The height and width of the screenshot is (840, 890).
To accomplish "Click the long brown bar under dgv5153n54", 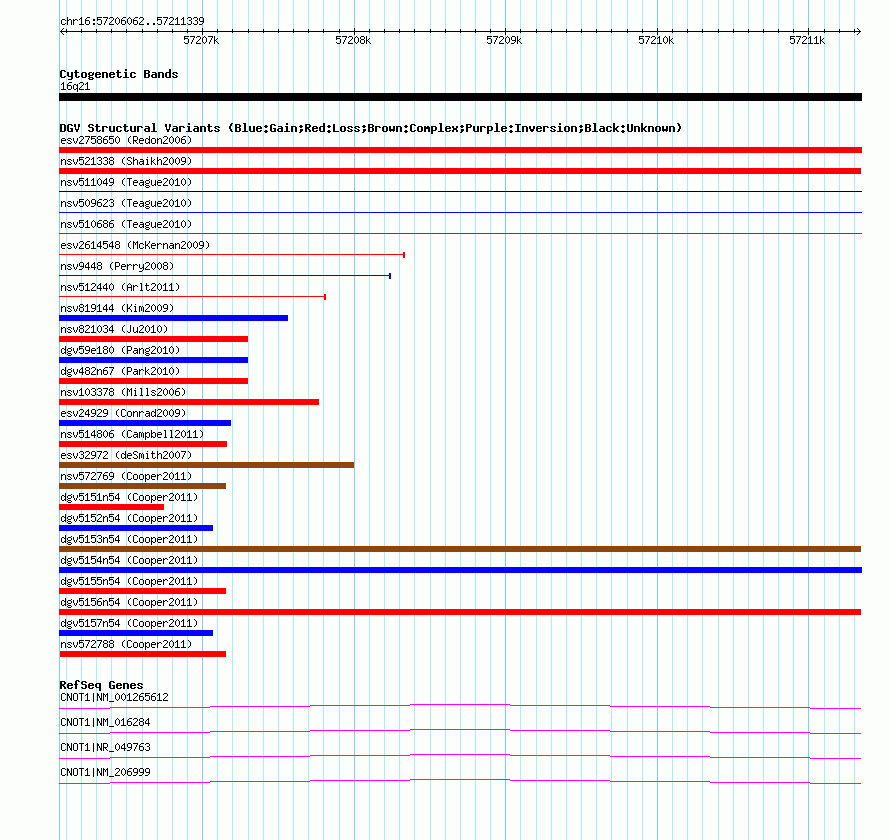I will click(460, 549).
